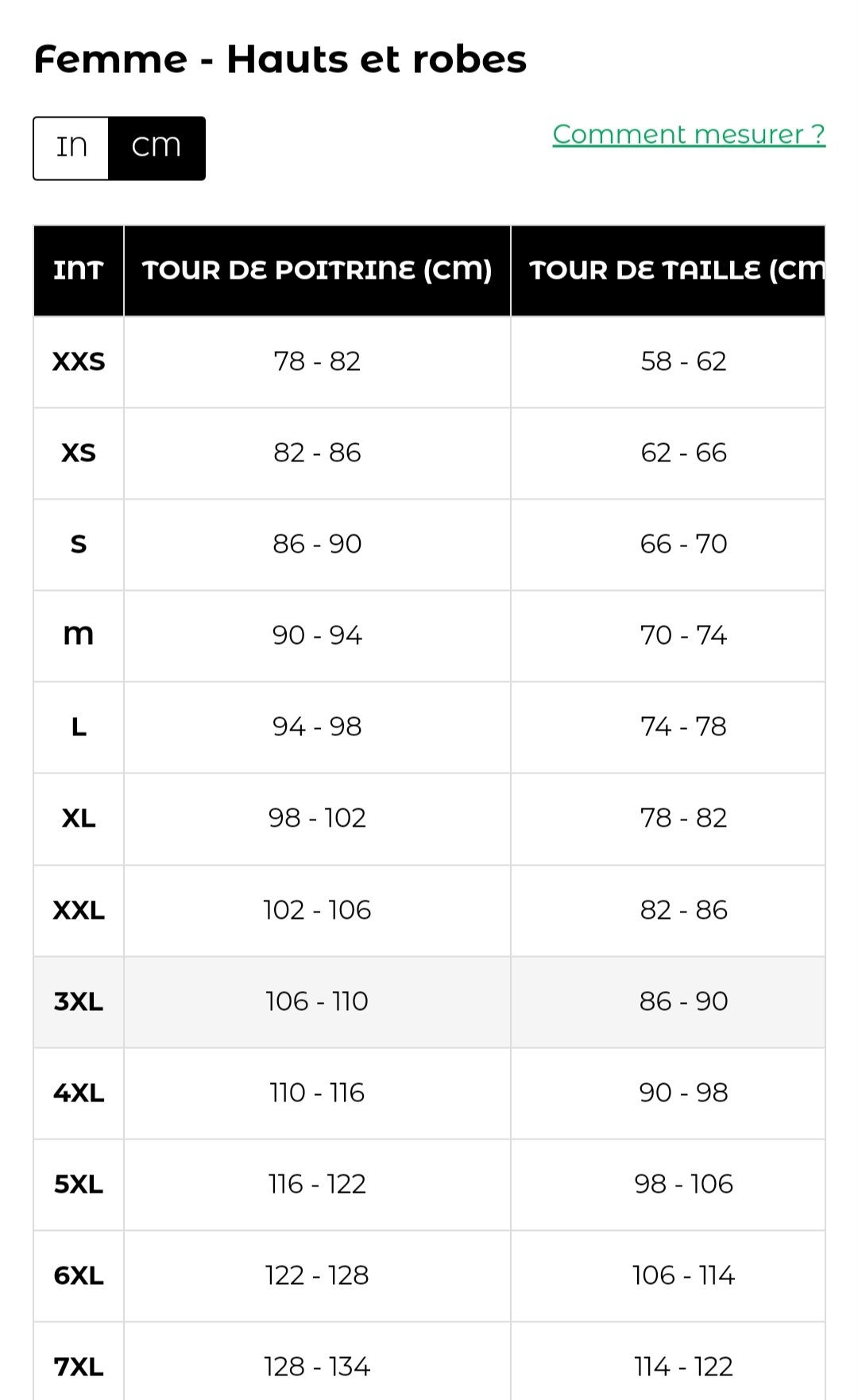Select the S size row label
This screenshot has width=858, height=1400.
coord(79,545)
